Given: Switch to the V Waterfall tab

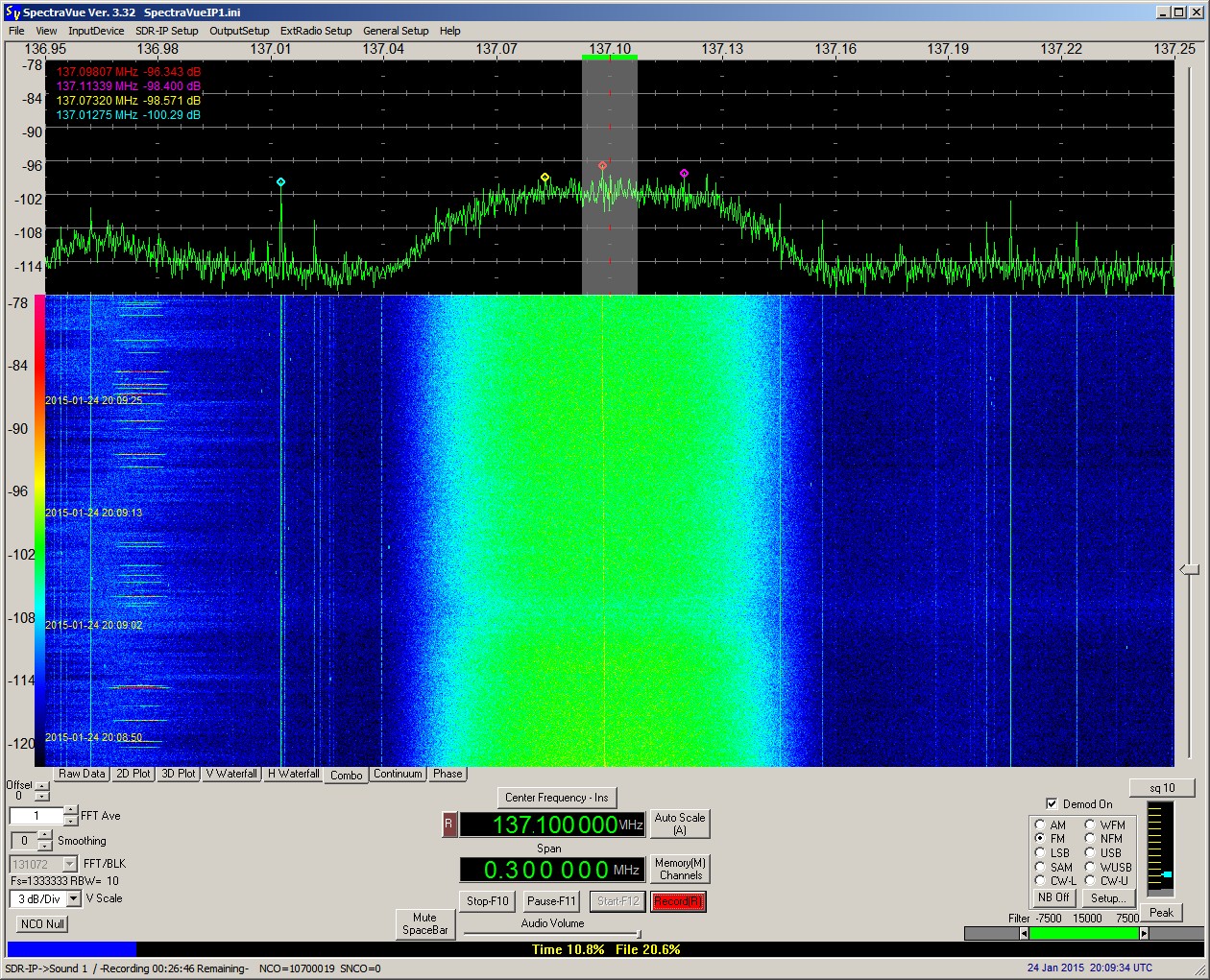Looking at the screenshot, I should (231, 774).
